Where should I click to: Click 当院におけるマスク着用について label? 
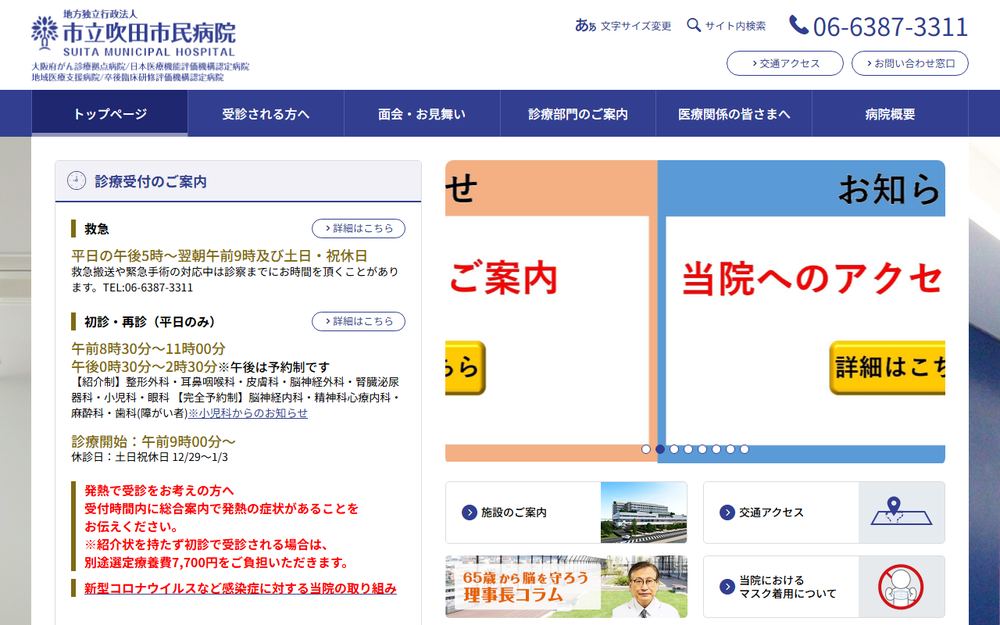788,587
